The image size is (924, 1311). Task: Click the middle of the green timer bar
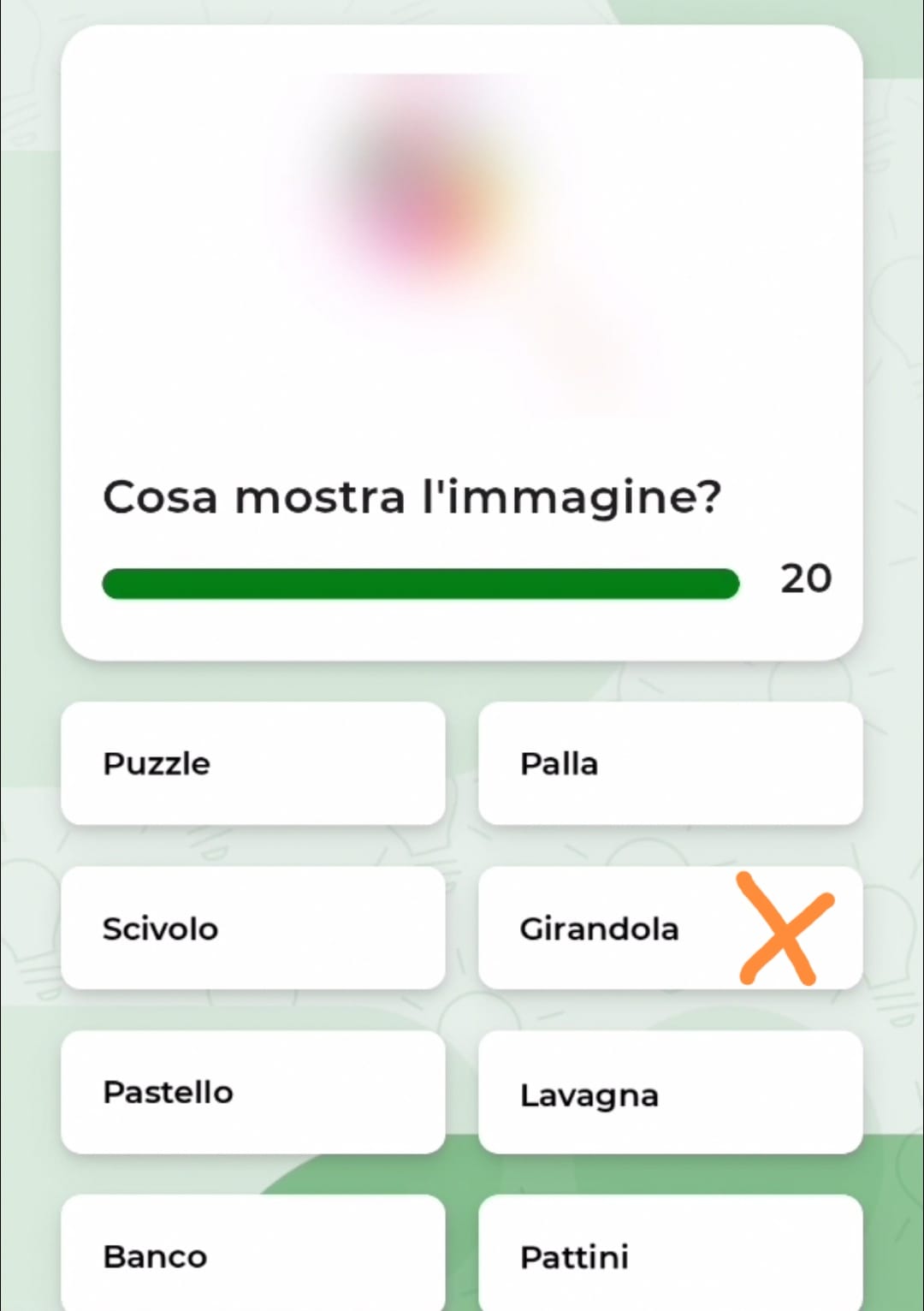(x=420, y=584)
